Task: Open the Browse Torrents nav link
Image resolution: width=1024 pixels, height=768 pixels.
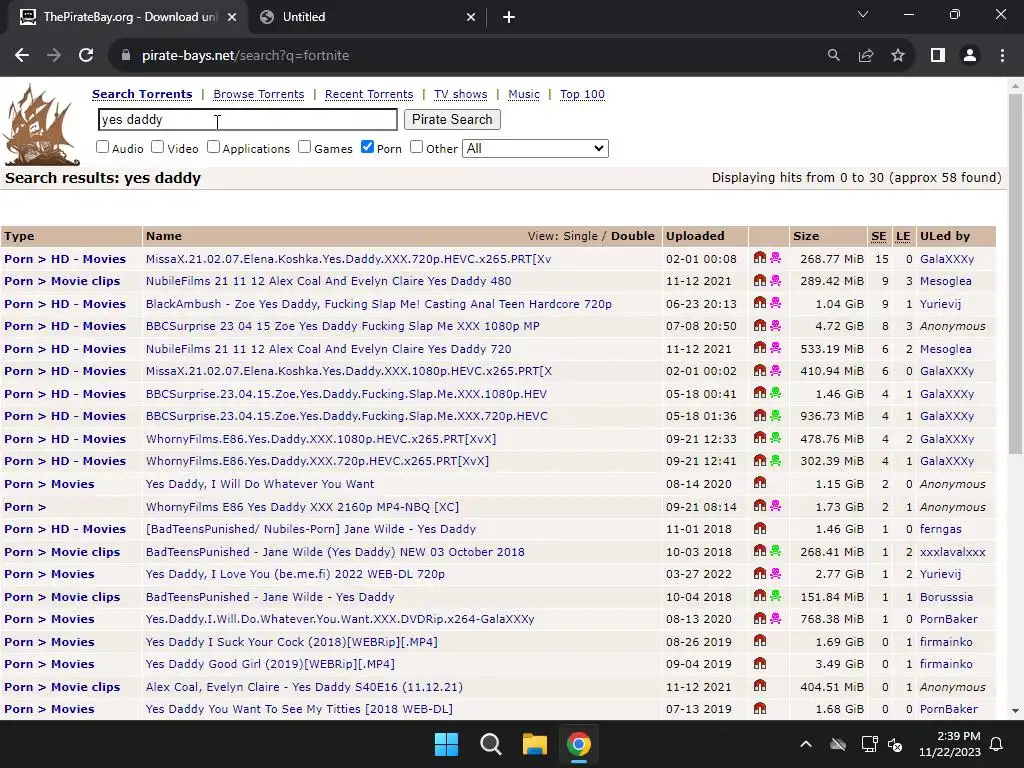Action: pos(259,94)
